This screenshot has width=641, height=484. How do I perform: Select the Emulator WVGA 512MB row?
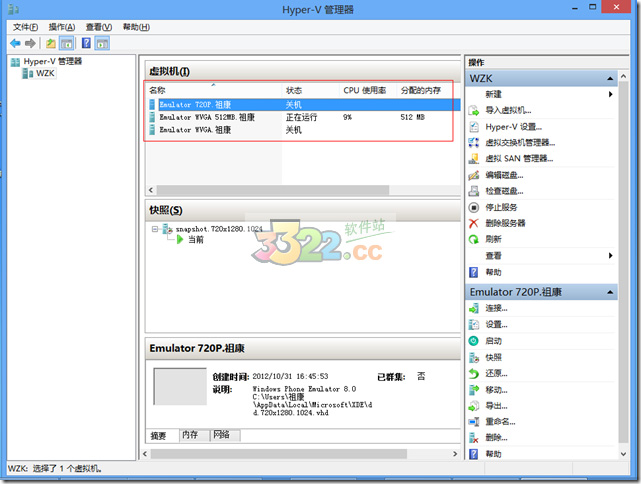[x=303, y=117]
